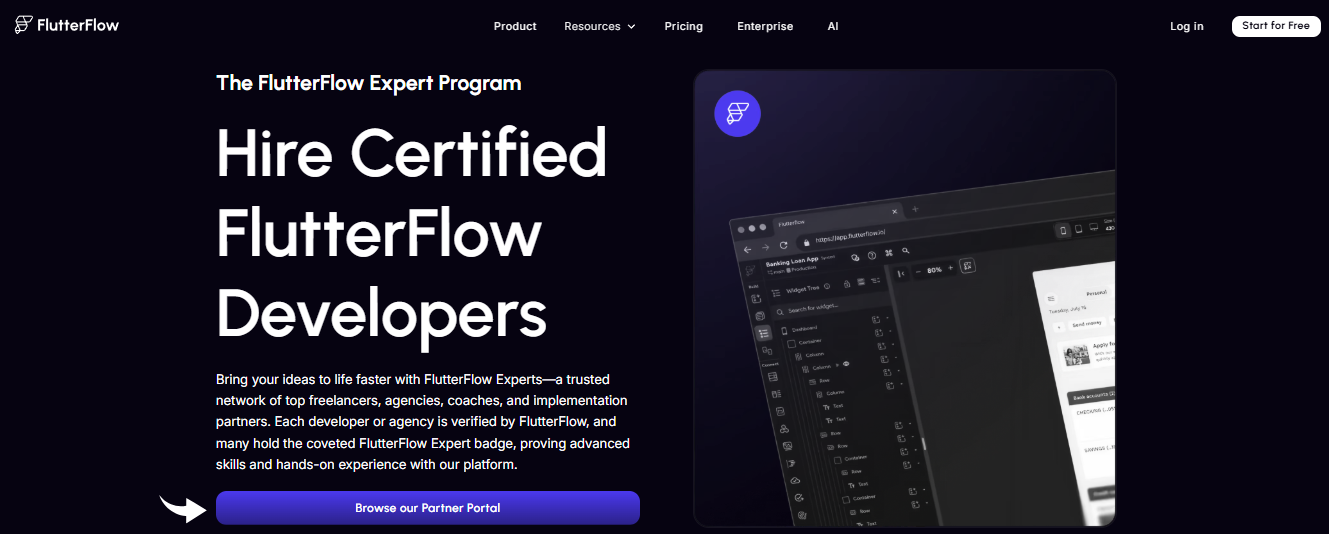The height and width of the screenshot is (534, 1329).
Task: Click the purple circular FlutterFlow badge
Action: [x=738, y=113]
